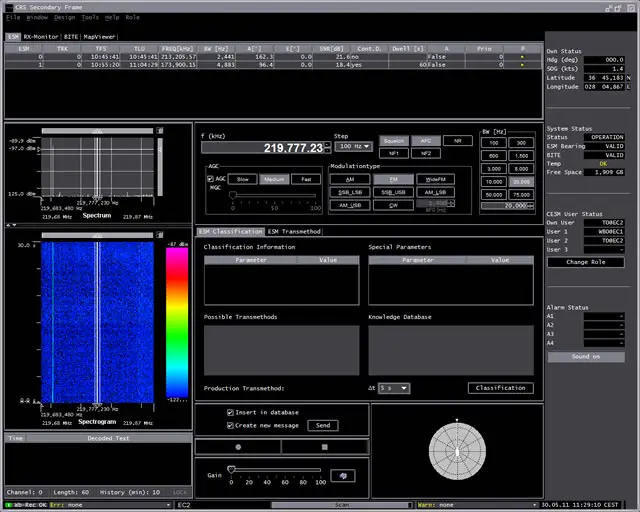Open the Tools menu

point(91,17)
